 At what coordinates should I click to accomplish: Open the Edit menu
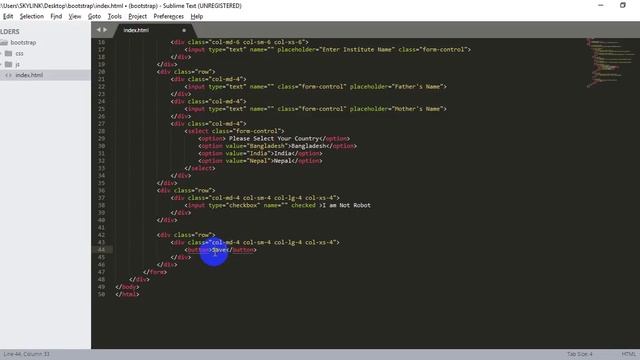coord(8,16)
